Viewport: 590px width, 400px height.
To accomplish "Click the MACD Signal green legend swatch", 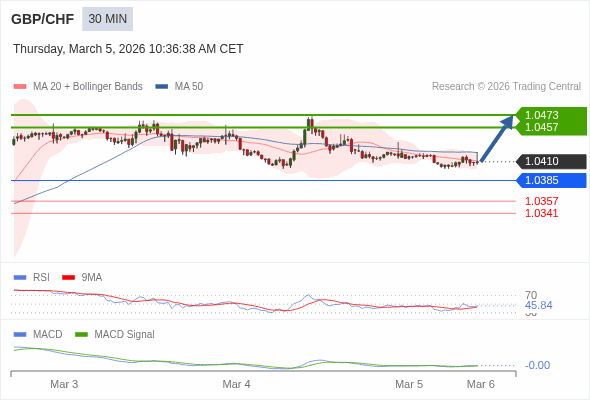I will click(x=81, y=335).
